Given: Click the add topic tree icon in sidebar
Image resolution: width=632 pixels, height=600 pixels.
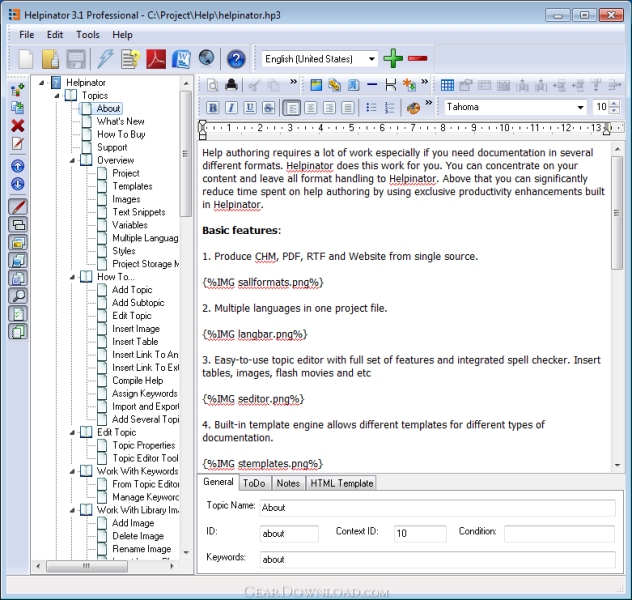Looking at the screenshot, I should click(17, 90).
